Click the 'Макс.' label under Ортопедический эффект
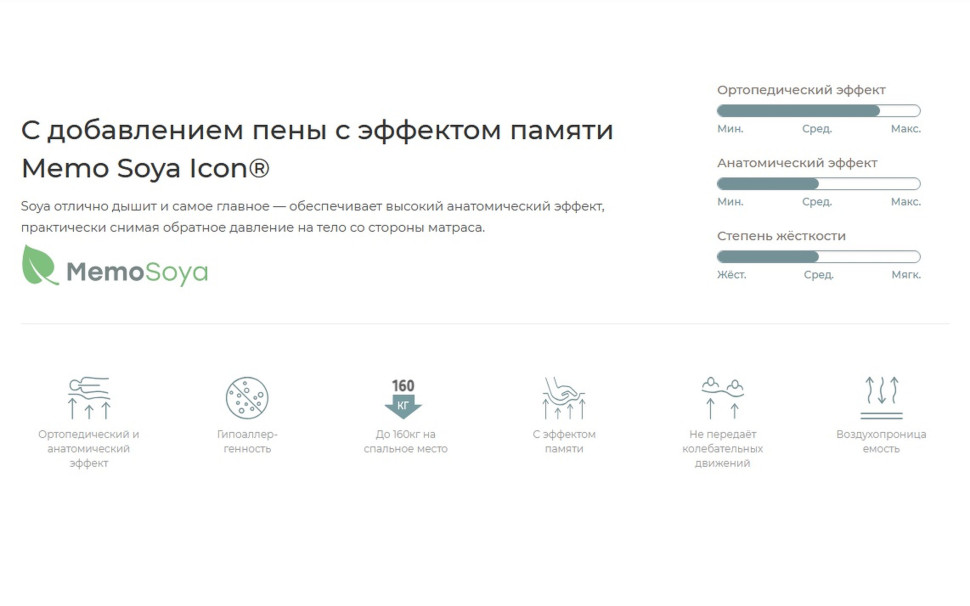This screenshot has height=606, width=970. [x=905, y=129]
